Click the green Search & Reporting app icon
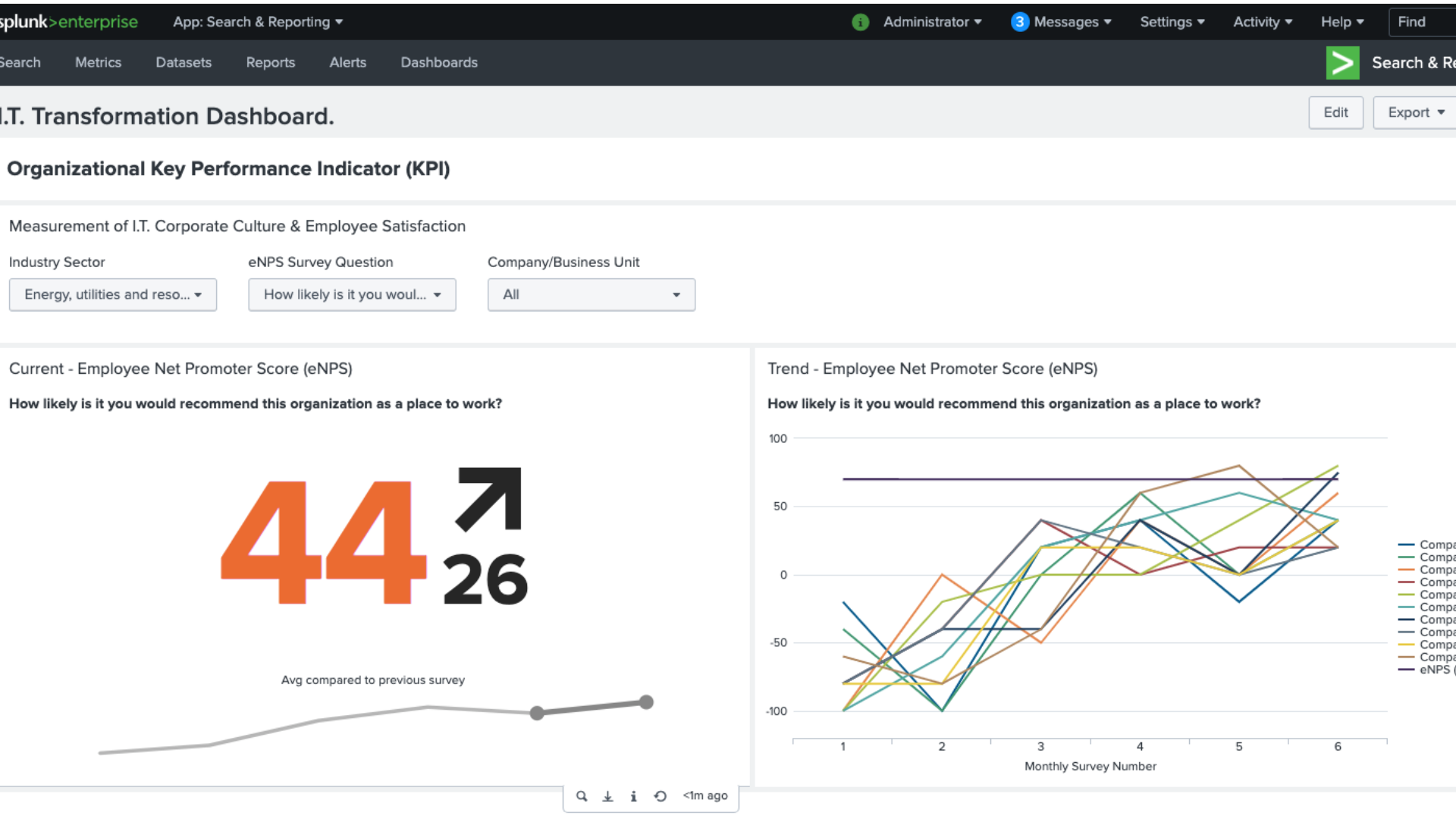Viewport: 1456px width, 819px height. 1342,63
